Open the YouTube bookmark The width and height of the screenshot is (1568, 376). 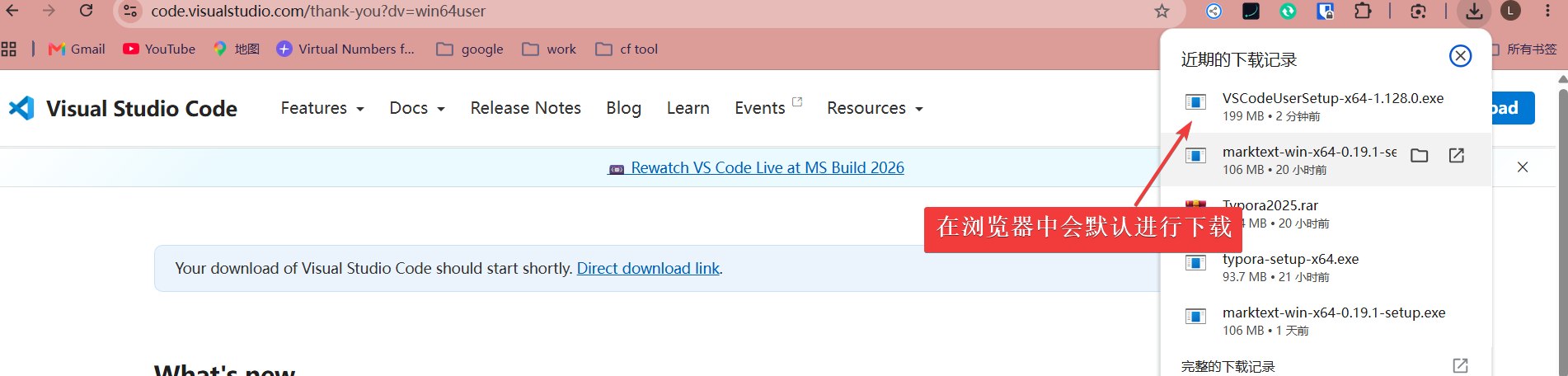[159, 49]
